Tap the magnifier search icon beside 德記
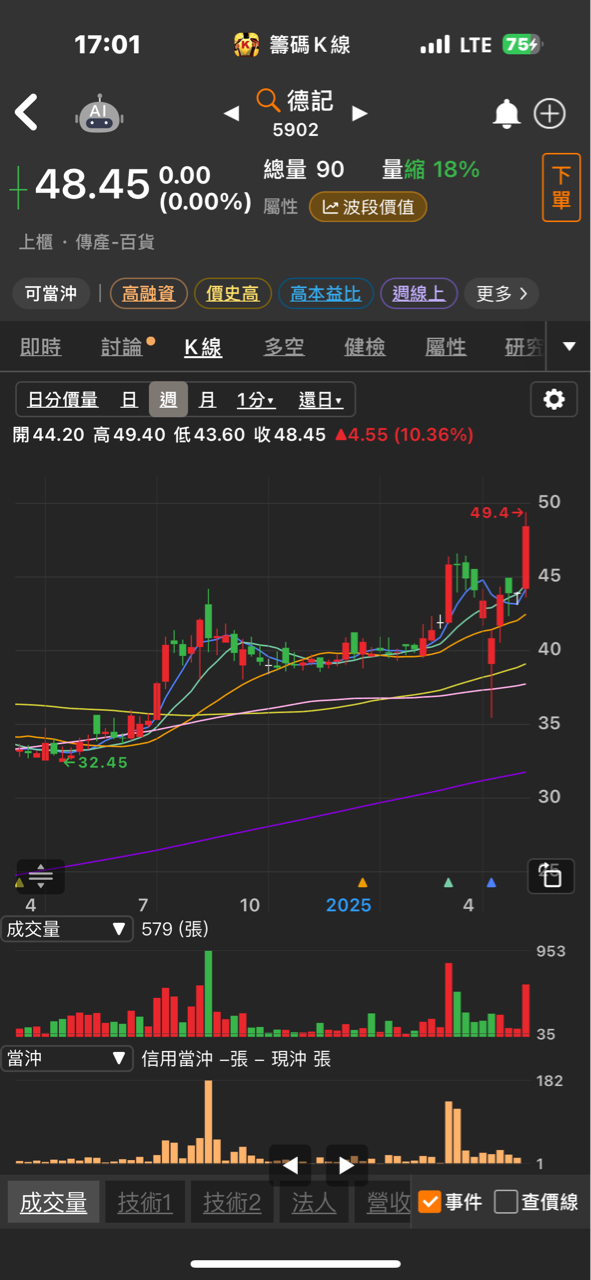 click(268, 100)
